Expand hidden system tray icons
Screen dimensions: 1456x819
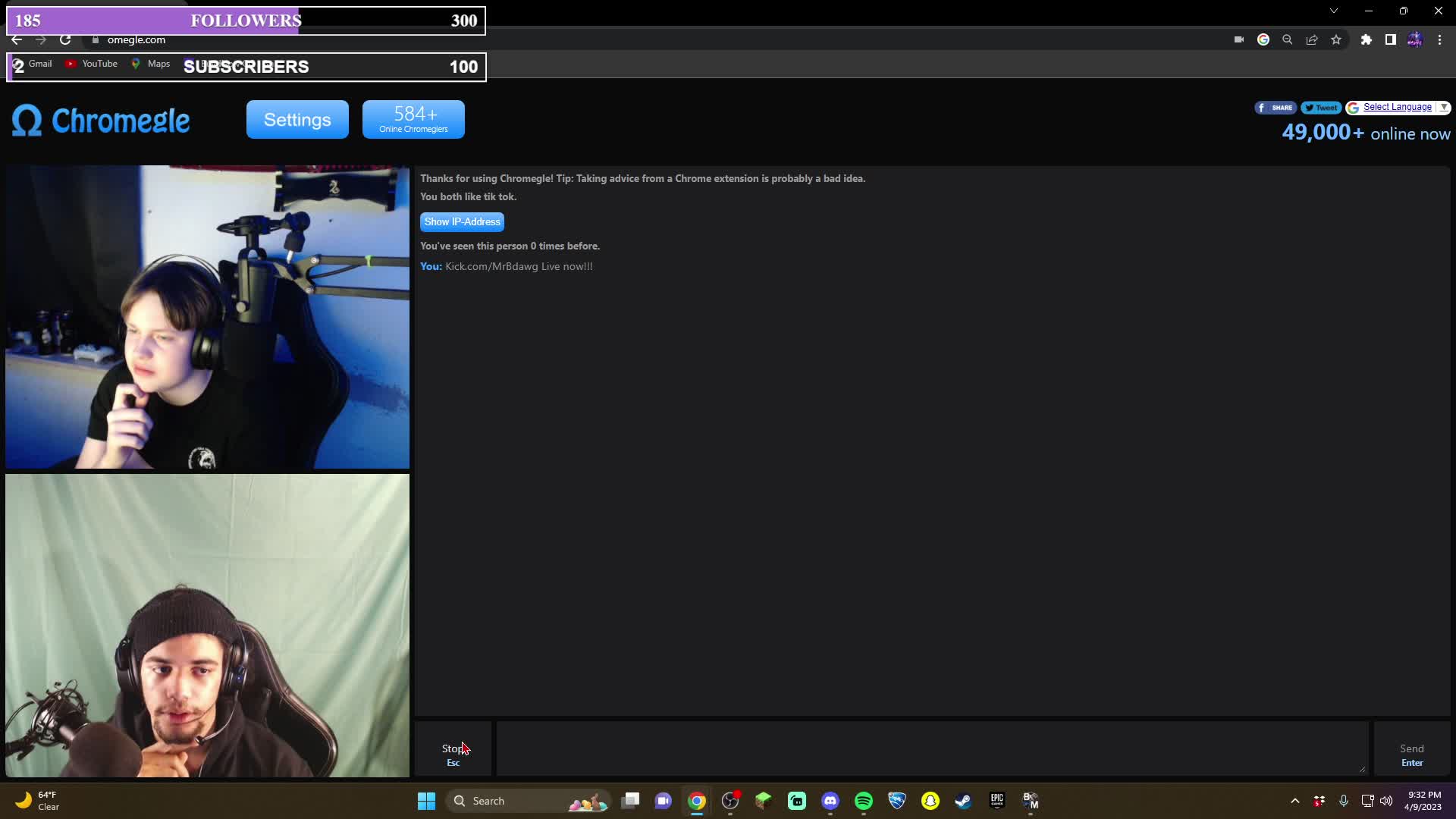click(x=1295, y=801)
